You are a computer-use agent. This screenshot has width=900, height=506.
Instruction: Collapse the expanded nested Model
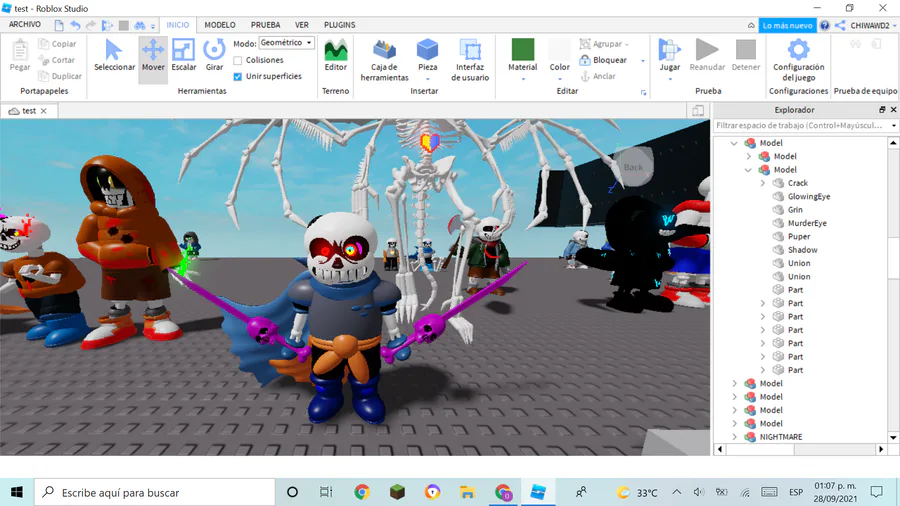coord(748,170)
